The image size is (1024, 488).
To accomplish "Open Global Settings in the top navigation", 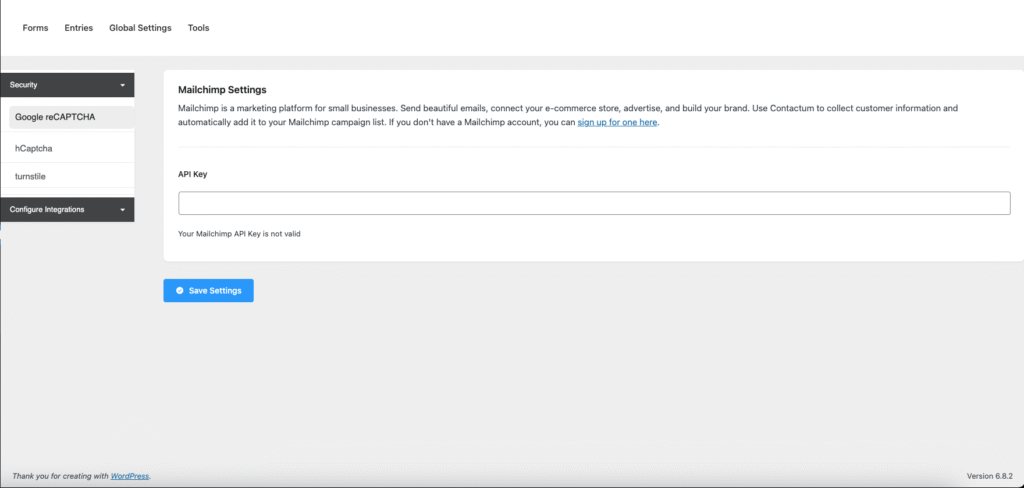I will tap(140, 28).
